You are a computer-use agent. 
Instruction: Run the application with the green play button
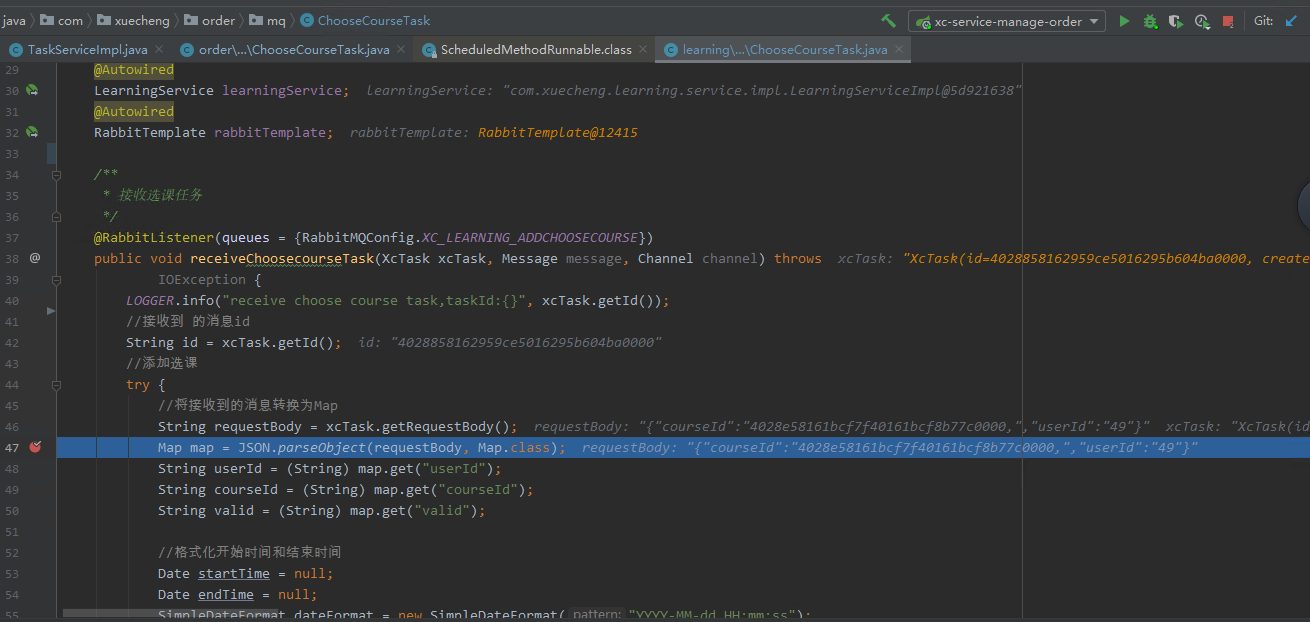(1125, 21)
